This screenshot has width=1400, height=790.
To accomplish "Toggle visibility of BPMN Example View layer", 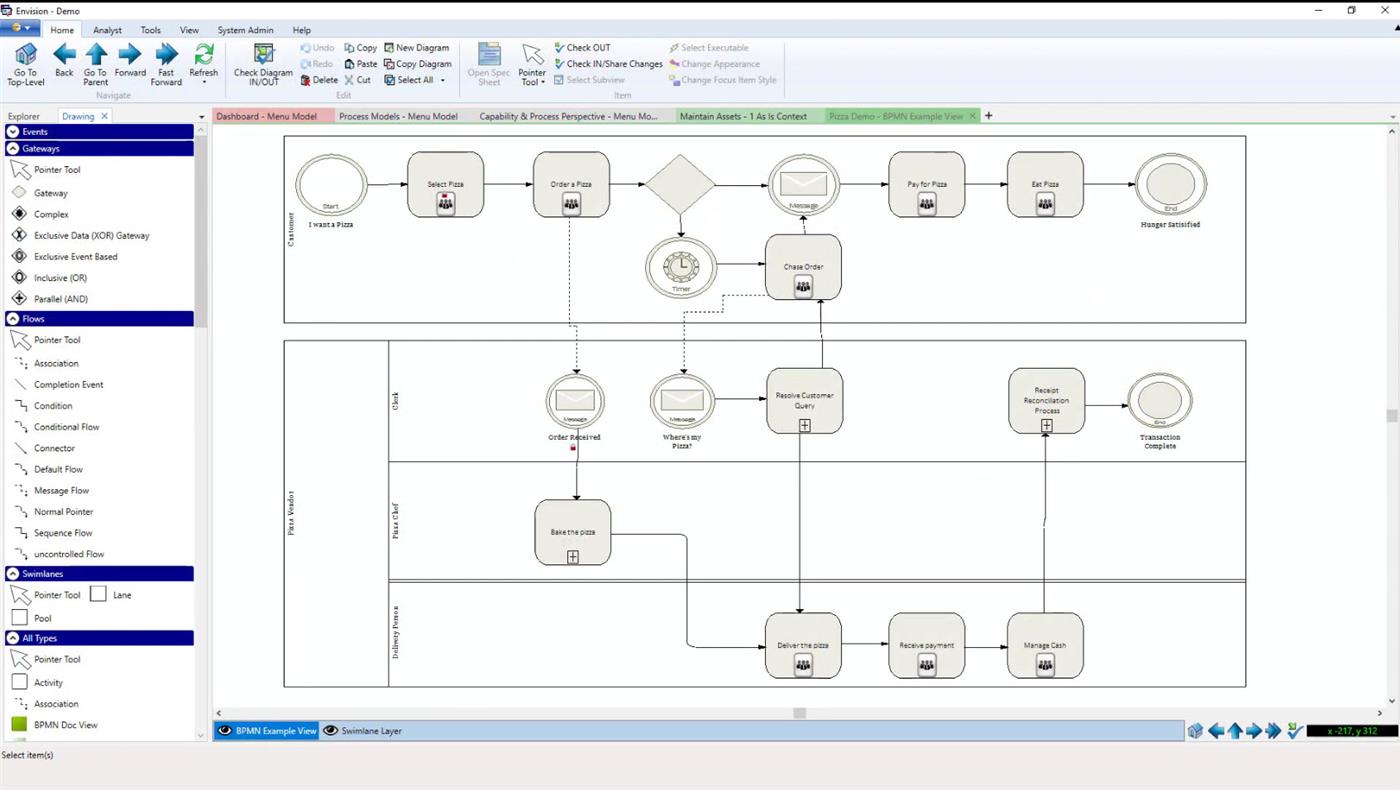I will point(225,731).
